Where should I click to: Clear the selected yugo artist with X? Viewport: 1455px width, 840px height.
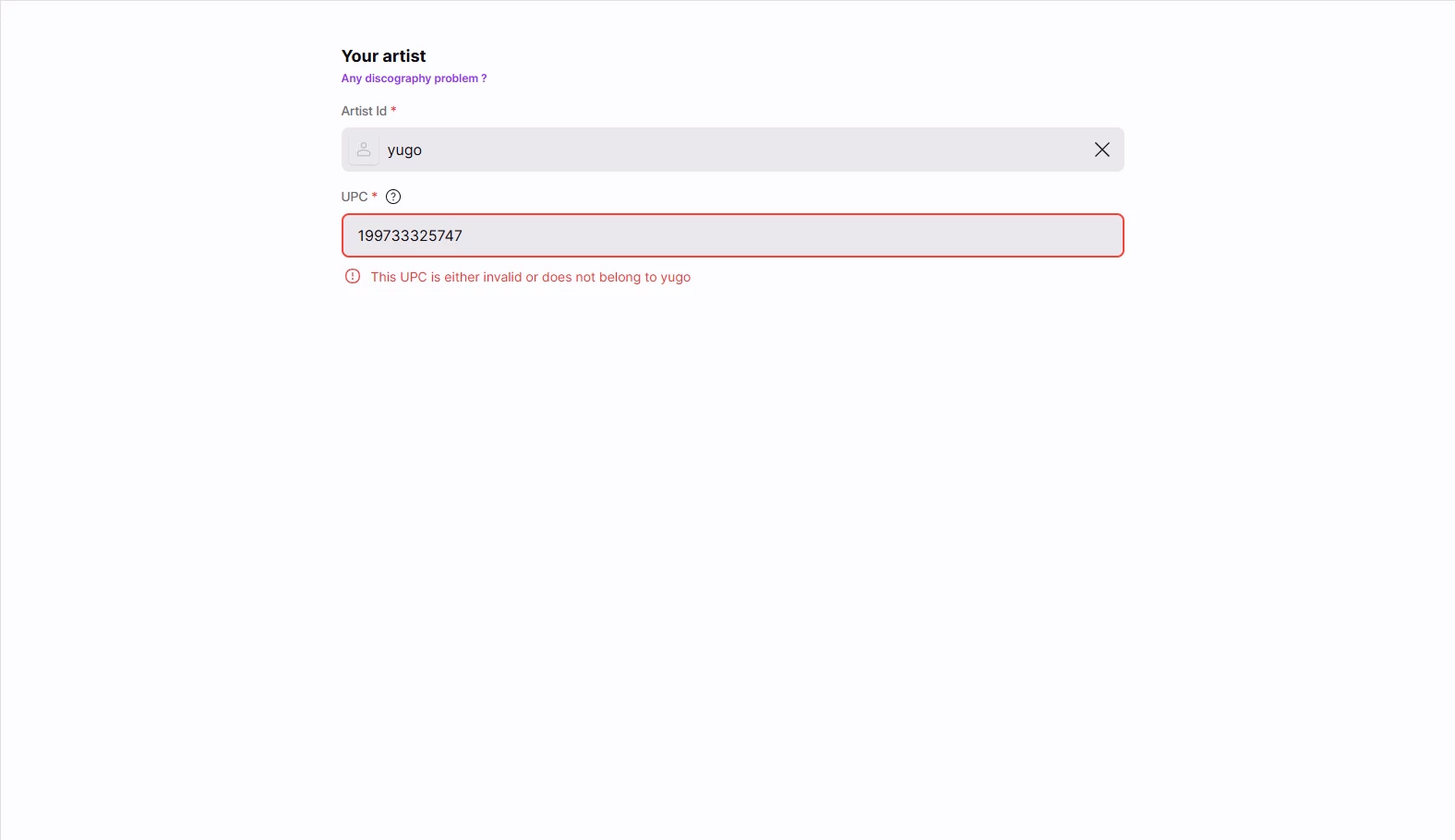(x=1101, y=150)
